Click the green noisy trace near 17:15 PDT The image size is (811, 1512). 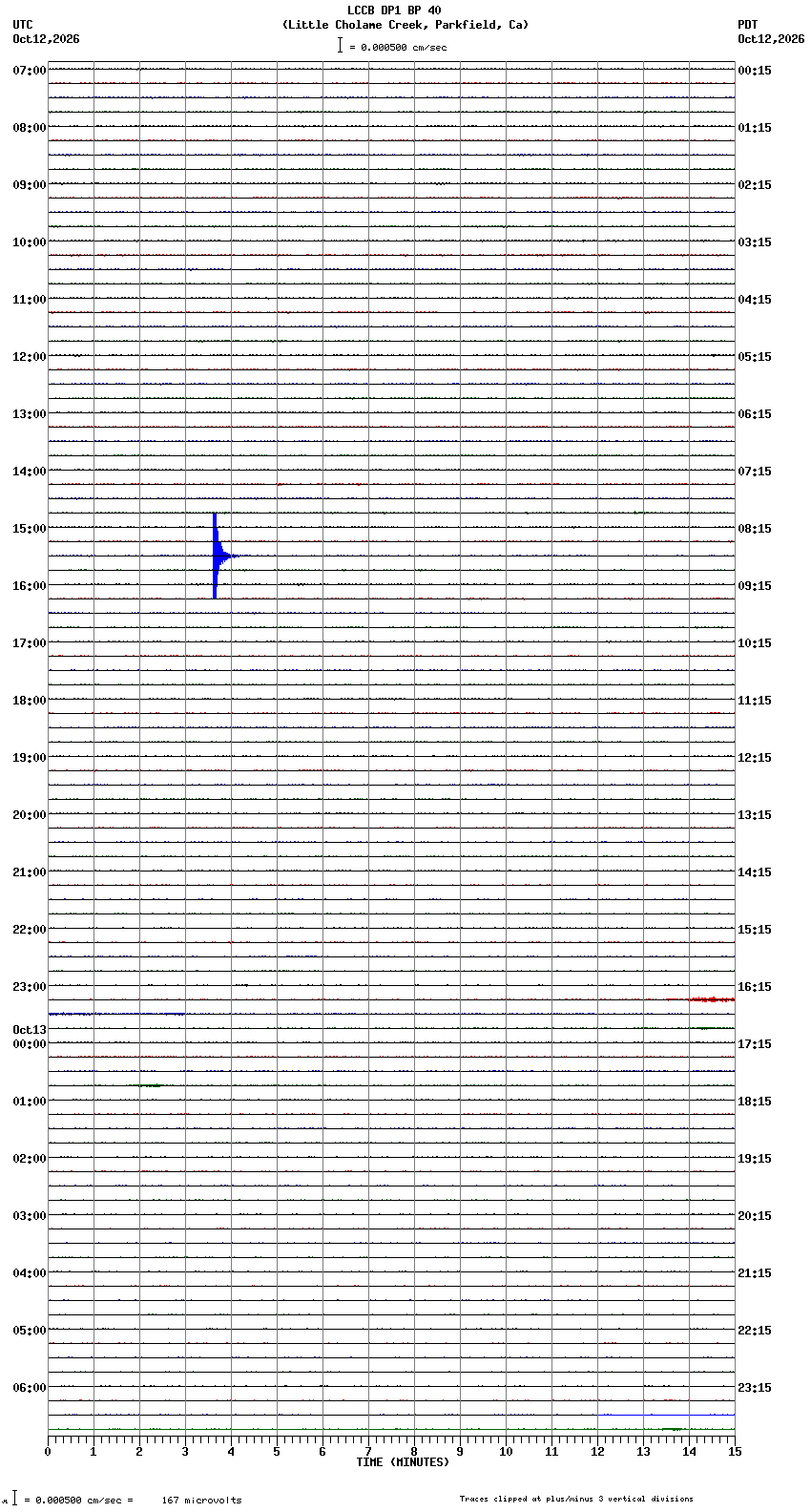(708, 1028)
